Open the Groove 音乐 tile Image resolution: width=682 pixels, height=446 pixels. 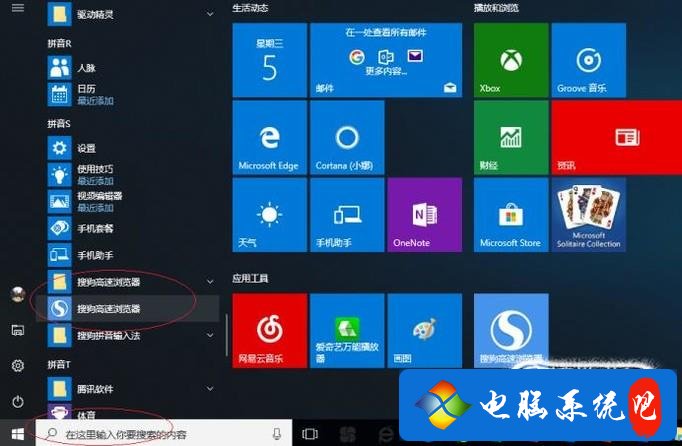(588, 60)
